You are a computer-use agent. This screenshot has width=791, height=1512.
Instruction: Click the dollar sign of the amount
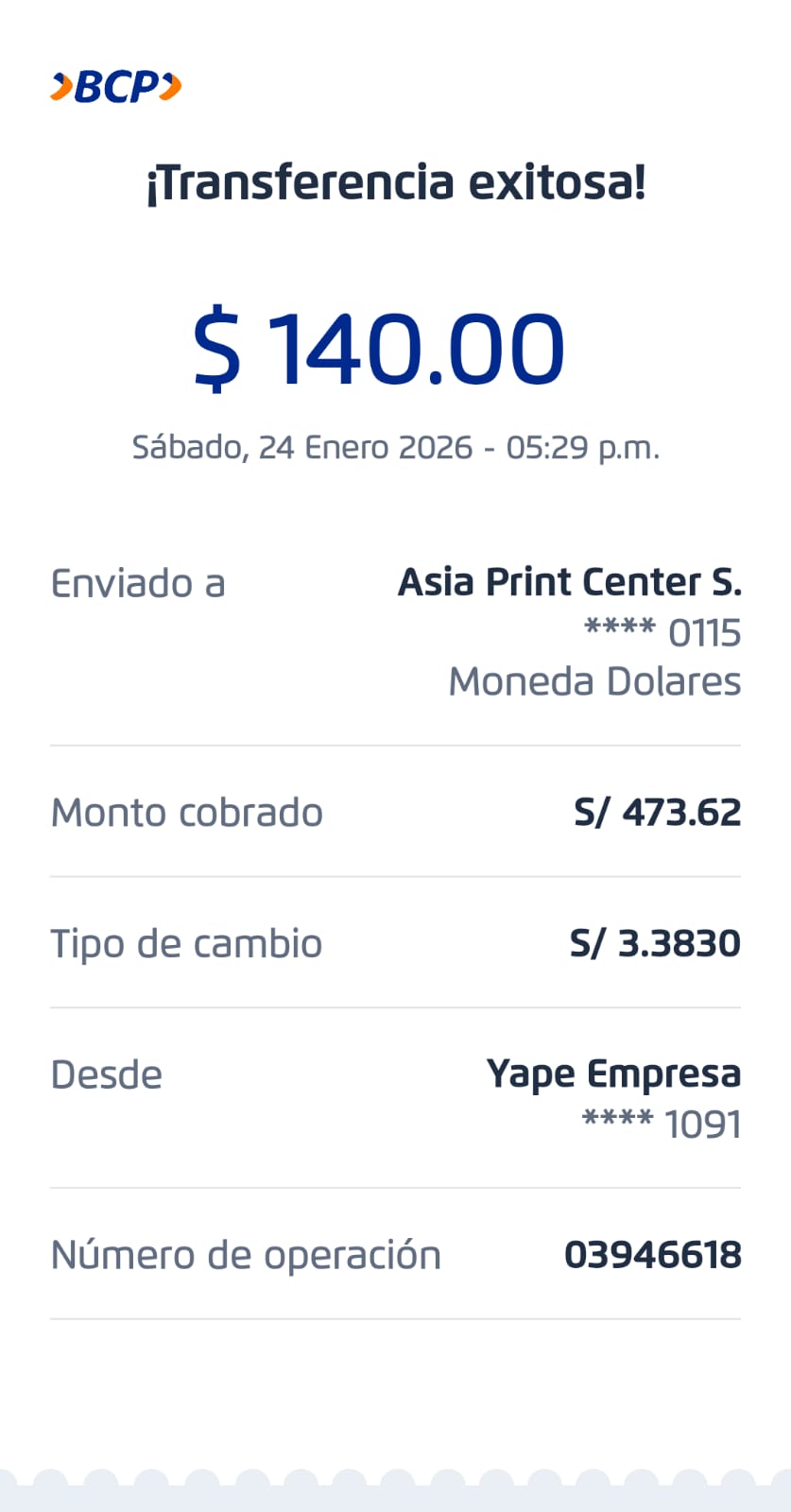coord(216,348)
